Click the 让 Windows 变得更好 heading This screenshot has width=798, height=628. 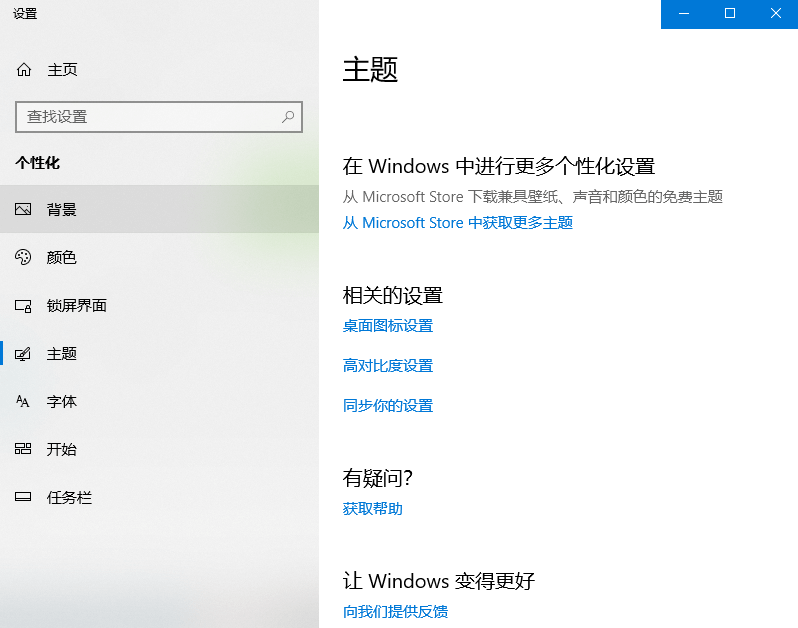(x=439, y=581)
